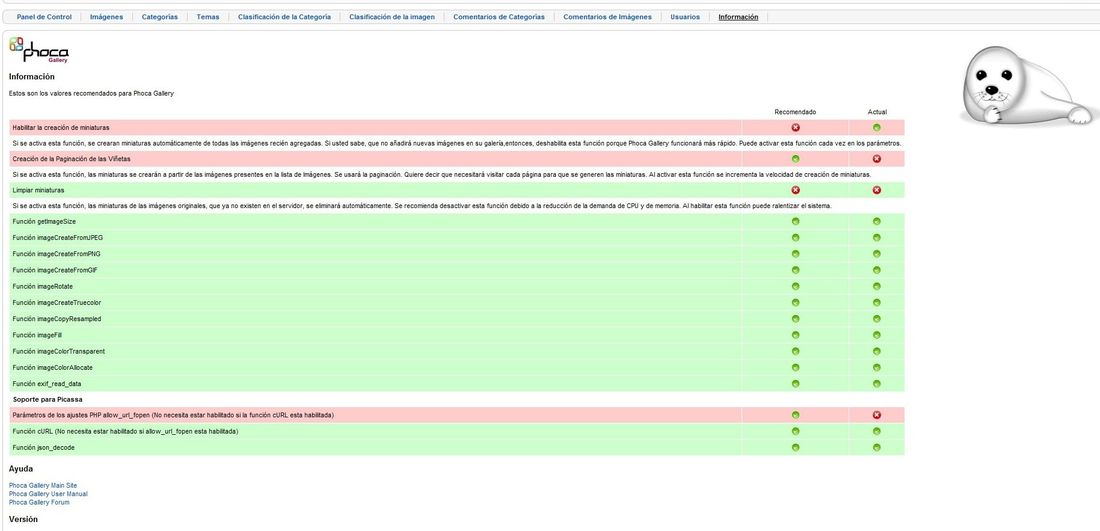Click the seal mascot image
The height and width of the screenshot is (531, 1100).
point(1025,87)
